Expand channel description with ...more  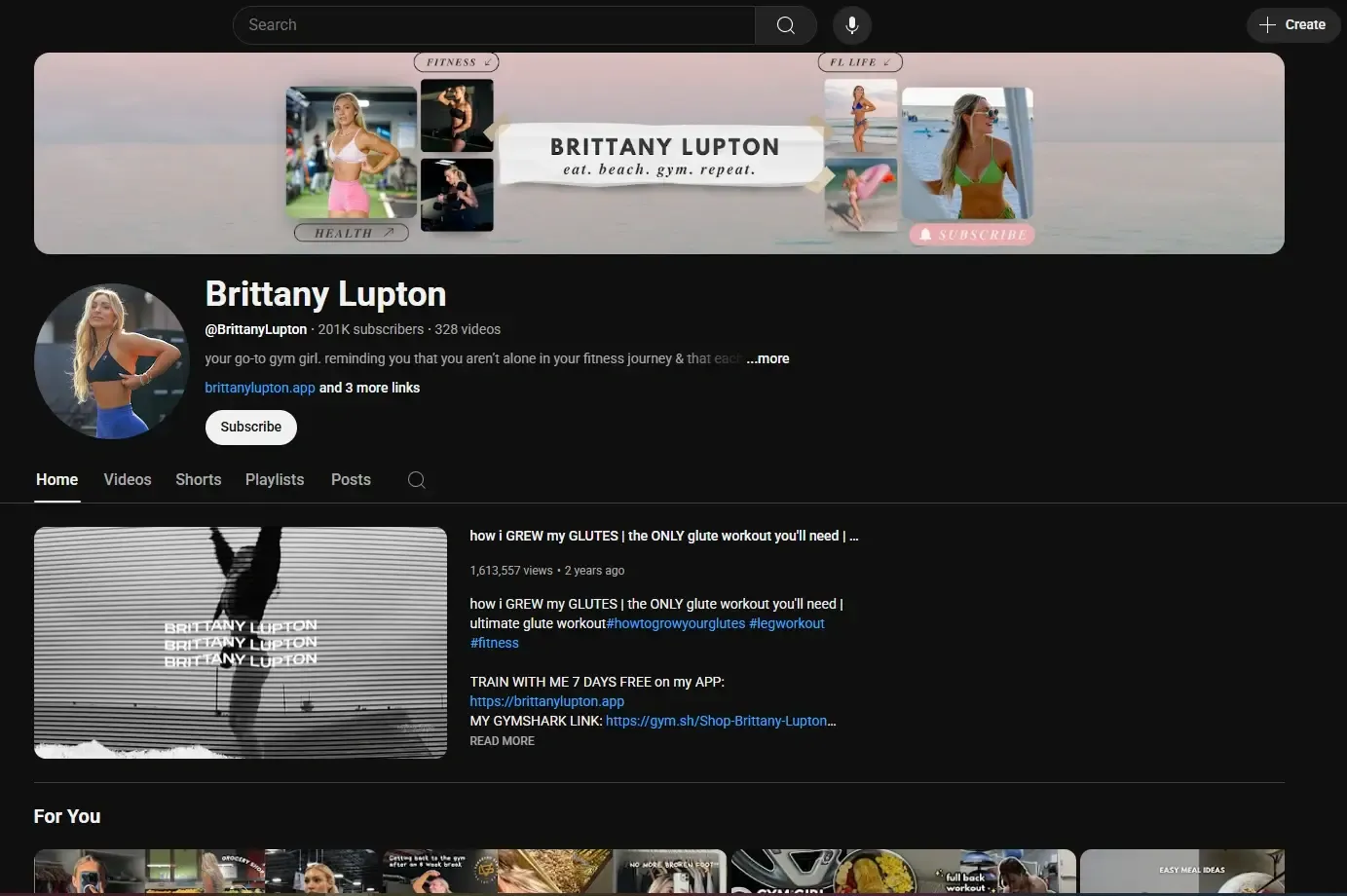point(767,358)
